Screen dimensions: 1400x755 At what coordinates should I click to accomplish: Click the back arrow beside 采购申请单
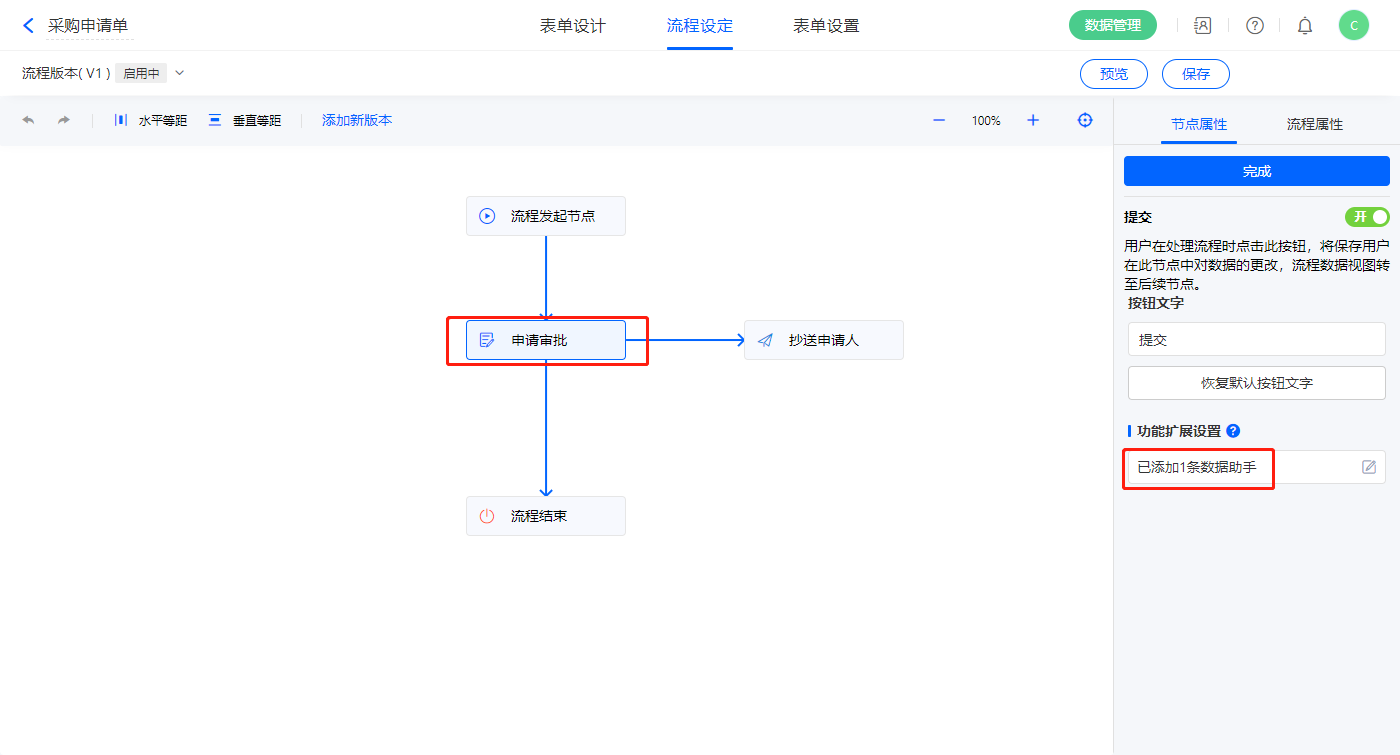(x=28, y=26)
